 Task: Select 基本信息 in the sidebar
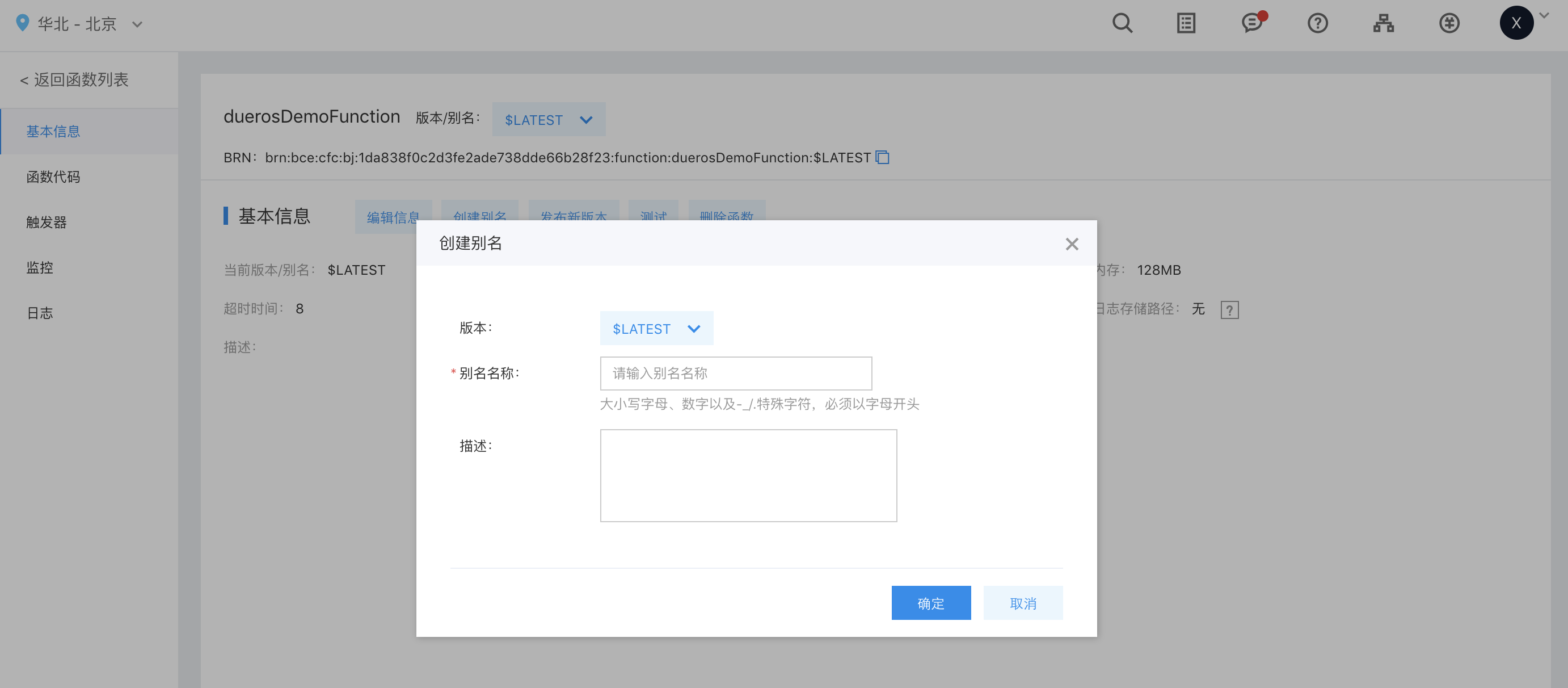click(90, 132)
